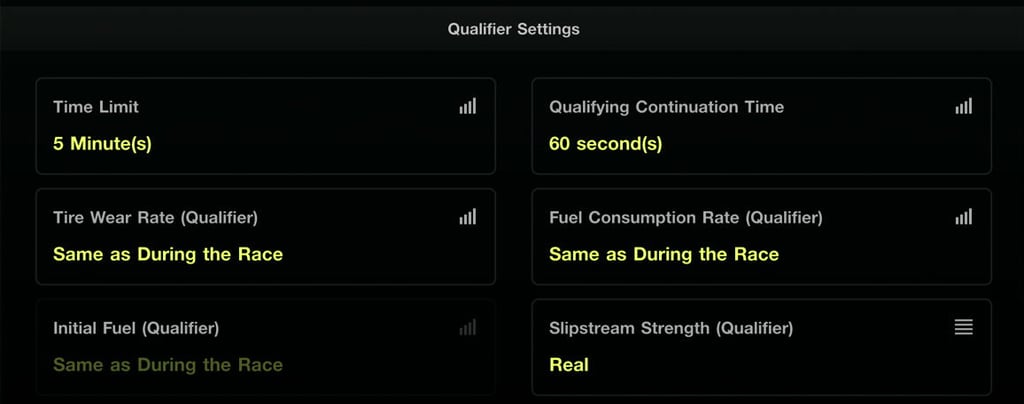The width and height of the screenshot is (1024, 404).
Task: Open Tire Wear Rate 'Same as During the Race' value
Action: click(x=168, y=254)
